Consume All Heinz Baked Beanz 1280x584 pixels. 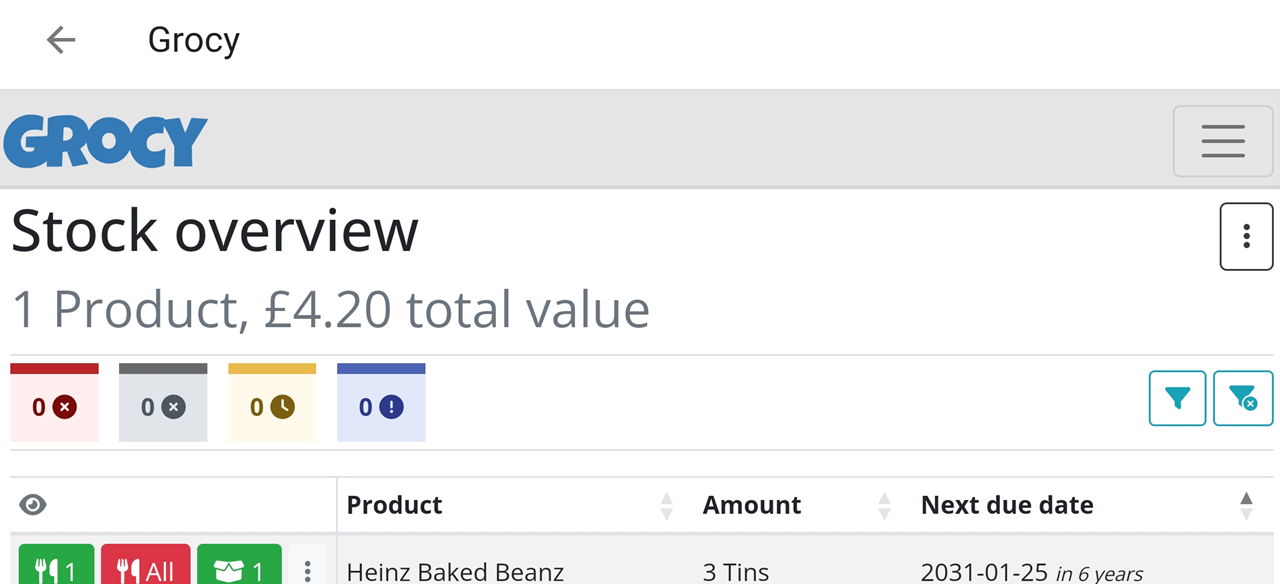point(145,566)
